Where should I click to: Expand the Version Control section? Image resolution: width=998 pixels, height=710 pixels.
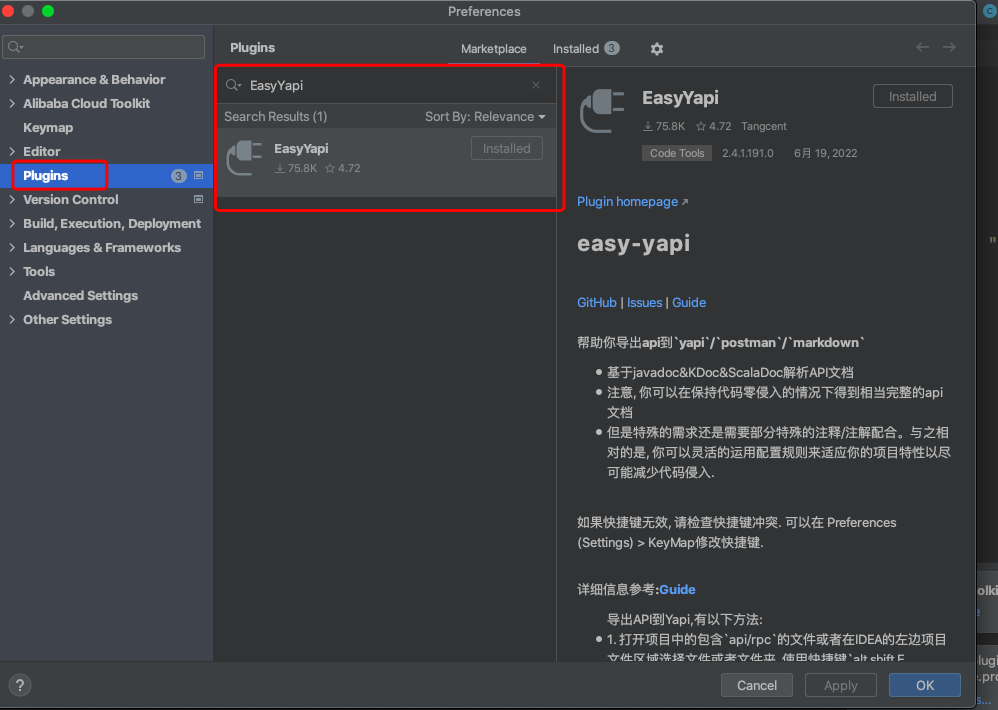pos(12,199)
